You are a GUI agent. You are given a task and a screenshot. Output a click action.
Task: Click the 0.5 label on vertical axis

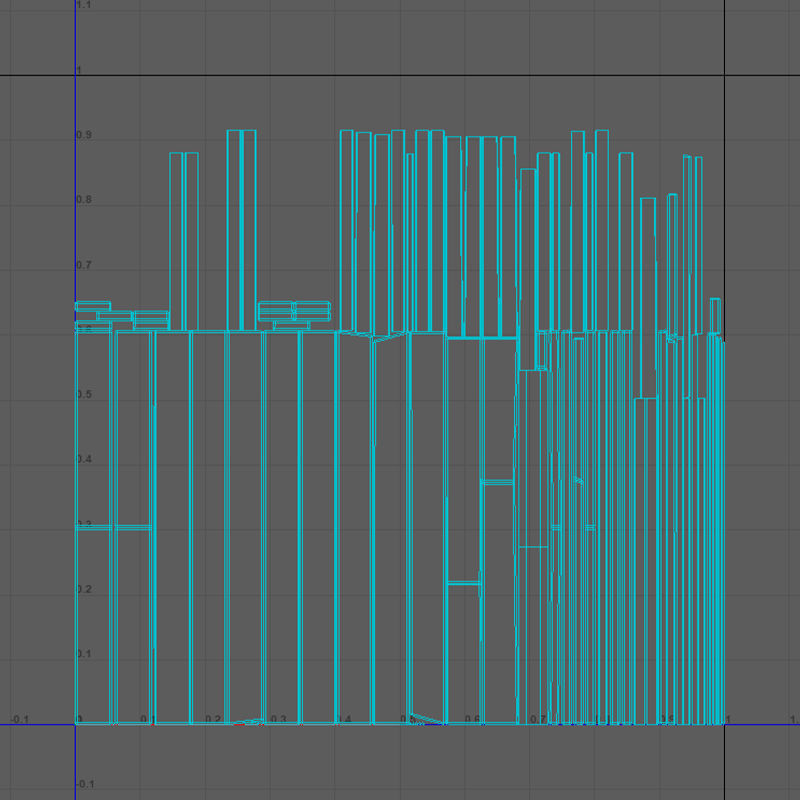(x=84, y=394)
